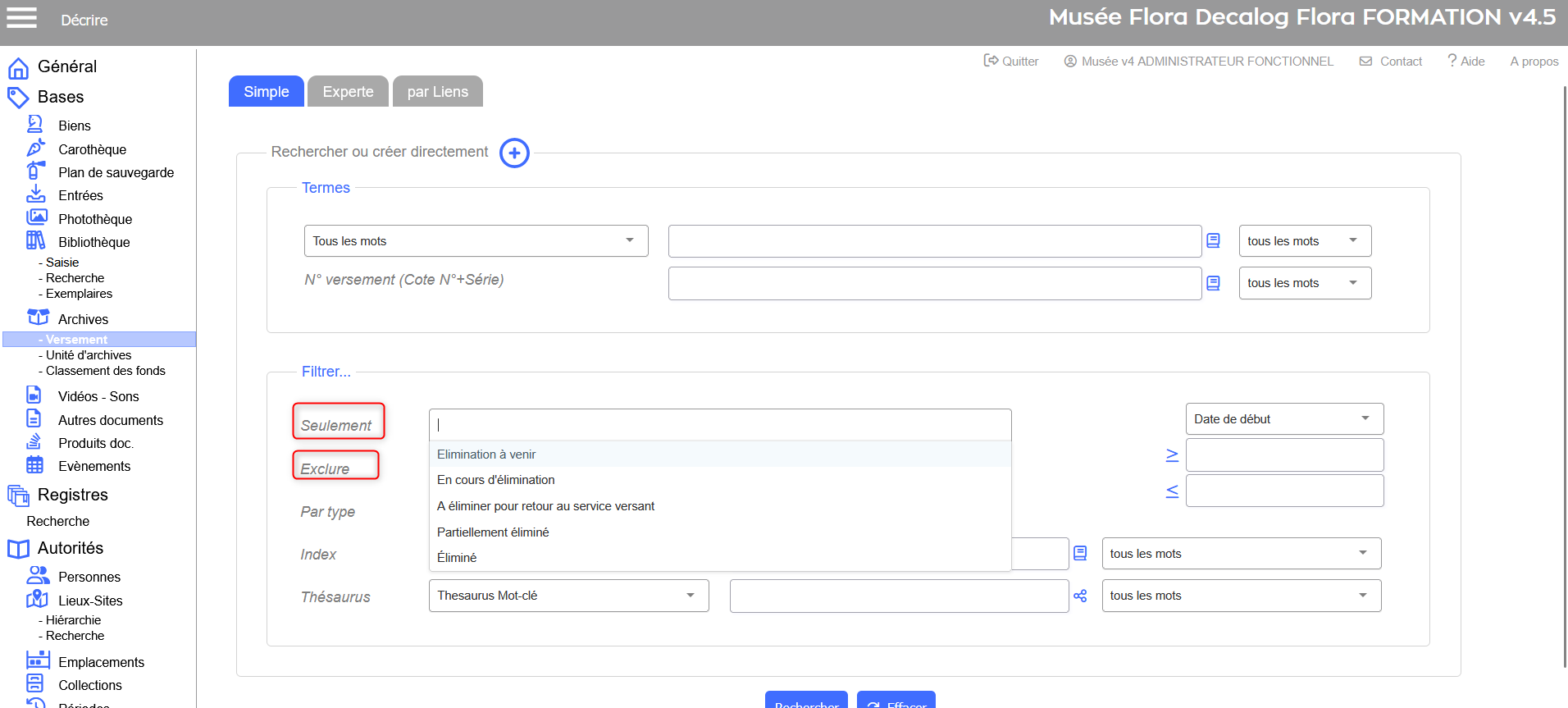Click the Index field list icon
1568x708 pixels.
click(1080, 554)
